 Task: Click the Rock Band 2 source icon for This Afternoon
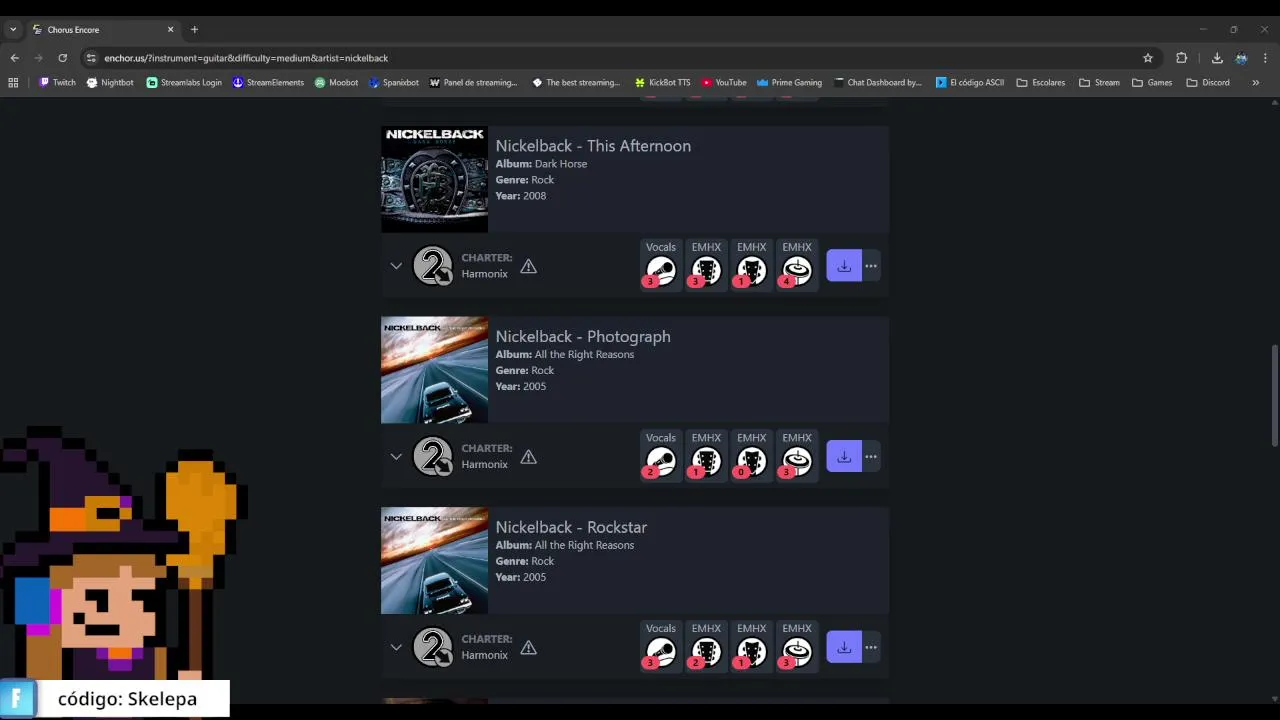433,266
